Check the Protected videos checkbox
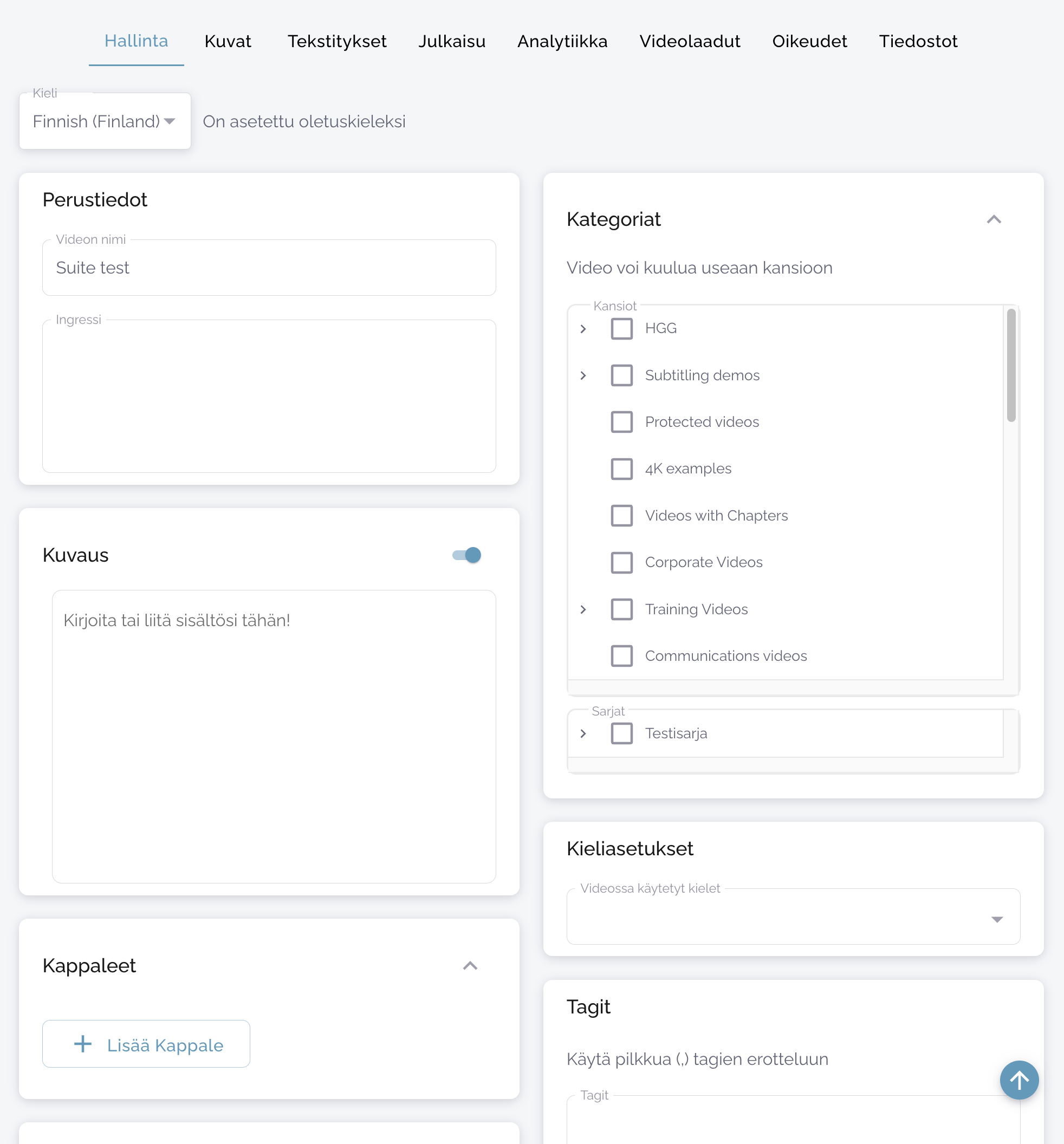Viewport: 1064px width, 1144px height. point(621,422)
